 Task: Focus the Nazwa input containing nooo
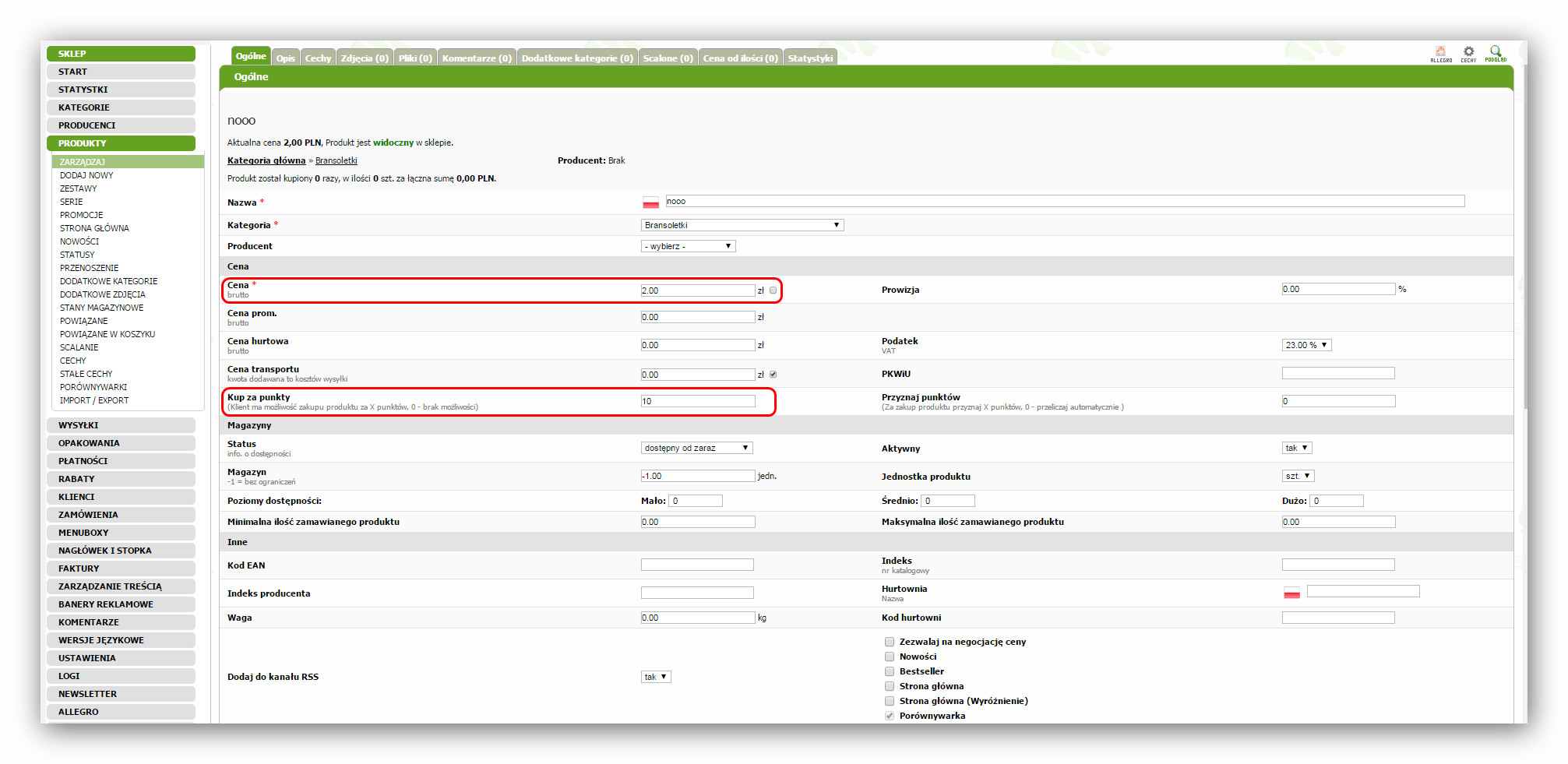(x=1065, y=201)
